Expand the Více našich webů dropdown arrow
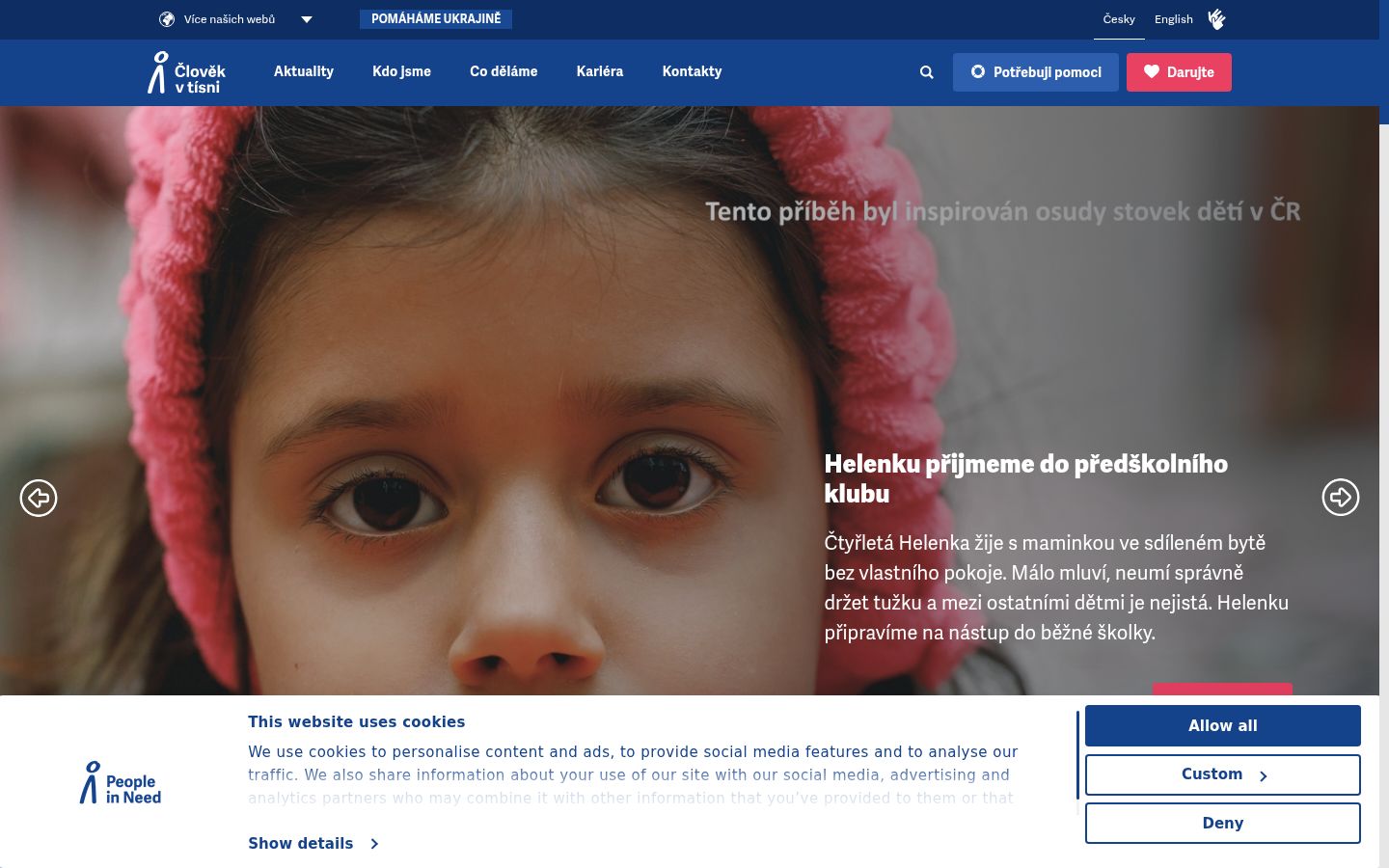1389x868 pixels. click(x=307, y=19)
